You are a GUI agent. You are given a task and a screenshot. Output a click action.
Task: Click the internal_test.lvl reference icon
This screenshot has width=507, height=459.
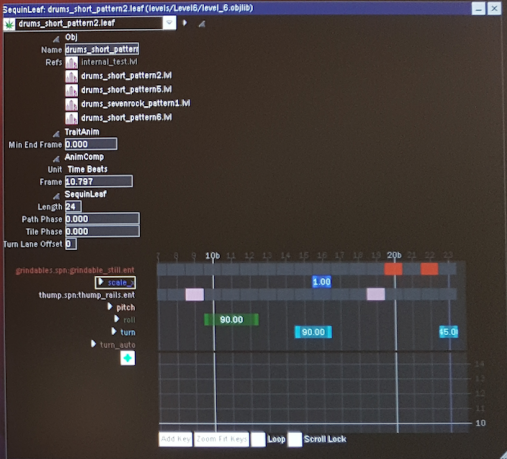(71, 62)
